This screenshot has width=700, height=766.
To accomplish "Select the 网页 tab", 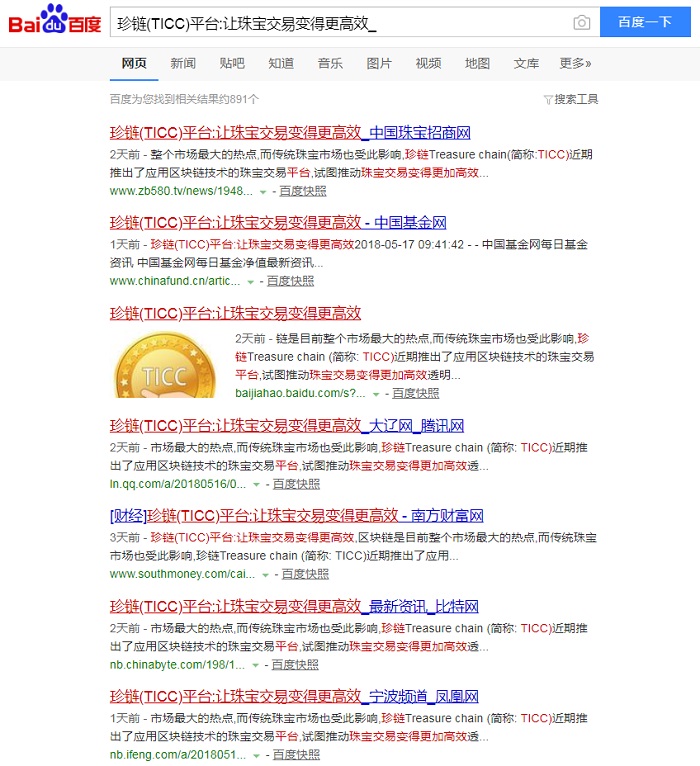I will [134, 64].
